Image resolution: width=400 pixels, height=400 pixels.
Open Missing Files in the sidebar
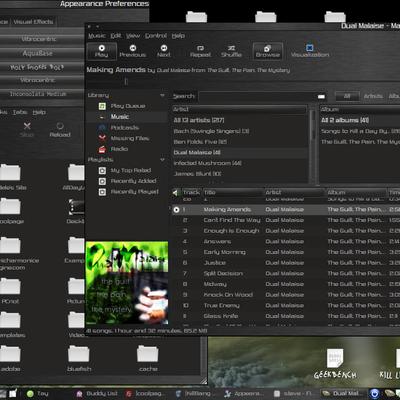pyautogui.click(x=127, y=138)
